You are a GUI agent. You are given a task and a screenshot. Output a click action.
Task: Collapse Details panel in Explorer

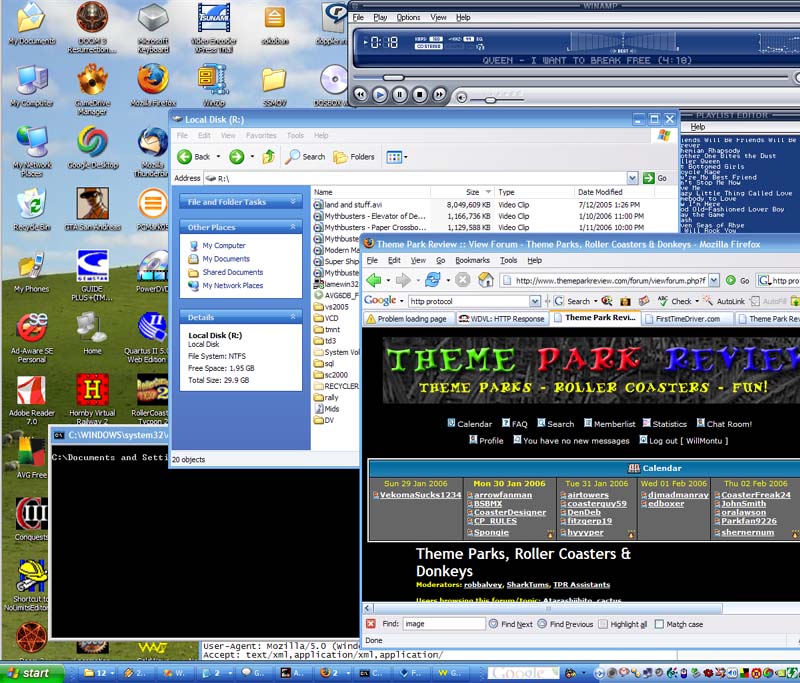pyautogui.click(x=293, y=317)
